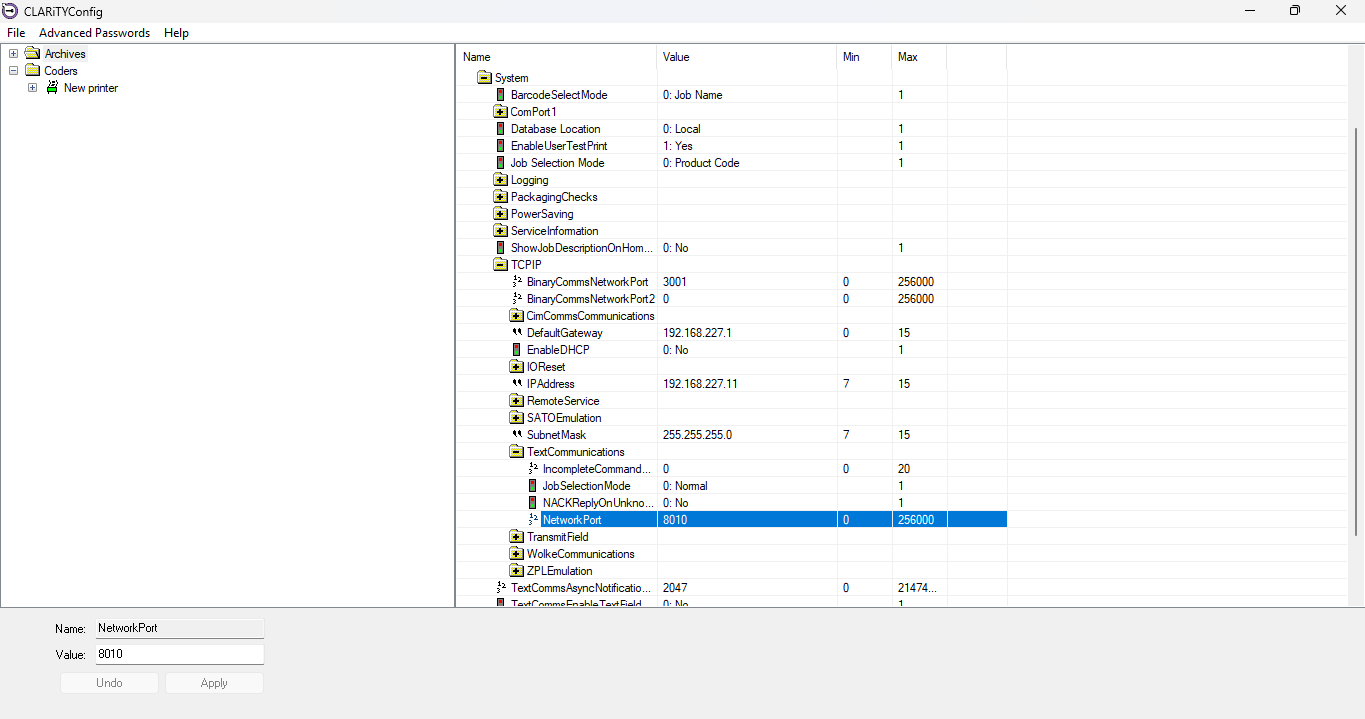Expand the Archives tree in left panel
Image resolution: width=1365 pixels, height=719 pixels.
pos(14,54)
